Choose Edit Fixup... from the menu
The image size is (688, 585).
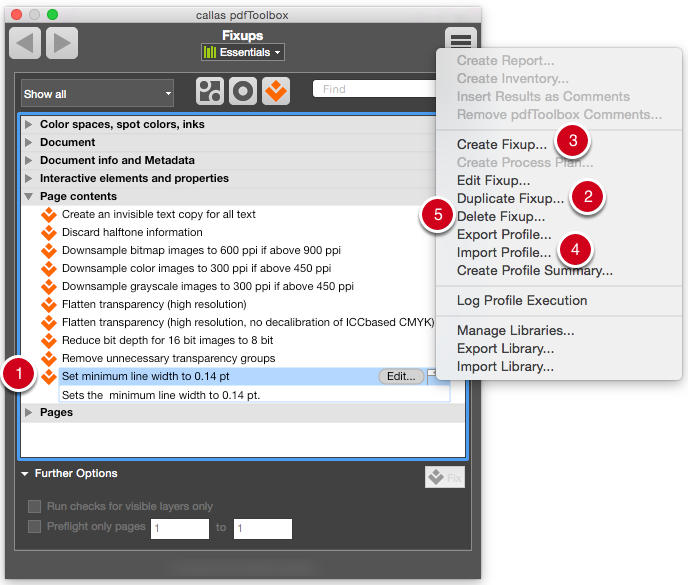(x=493, y=180)
